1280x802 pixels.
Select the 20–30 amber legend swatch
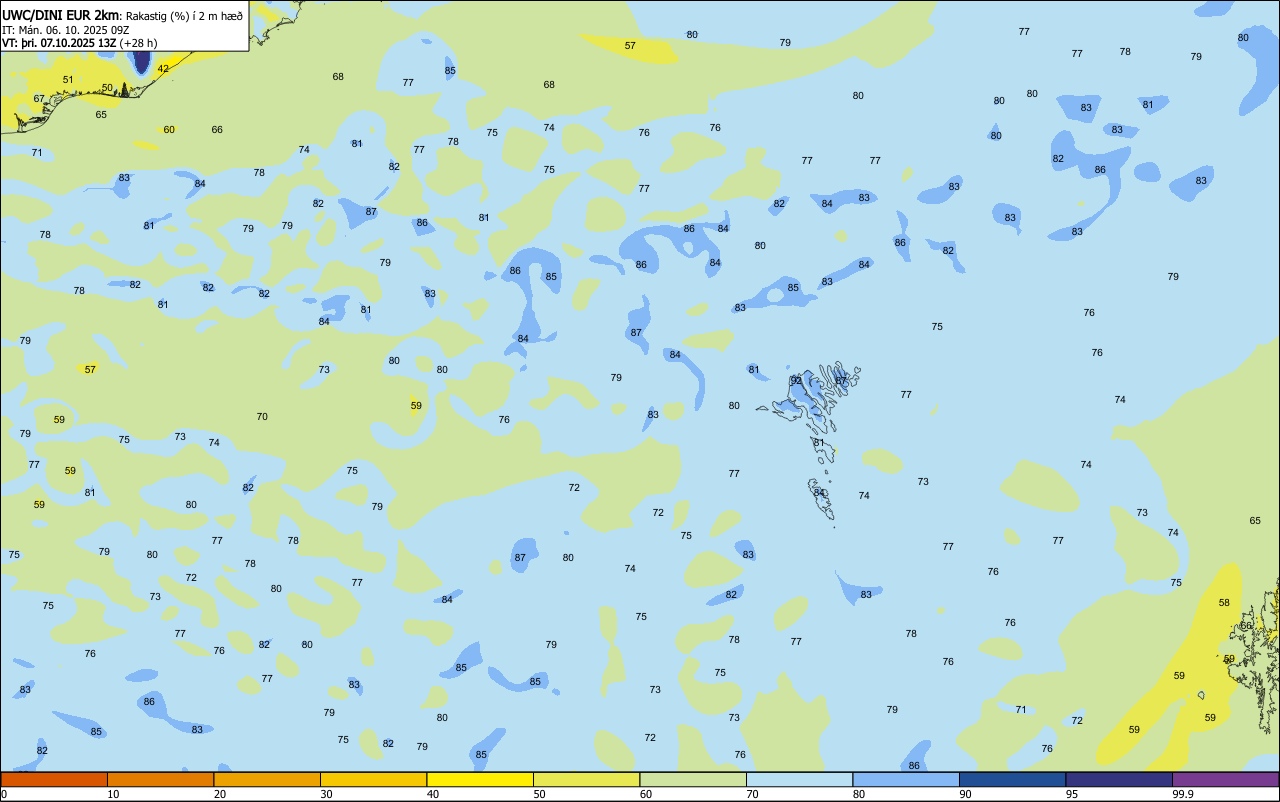pos(267,779)
